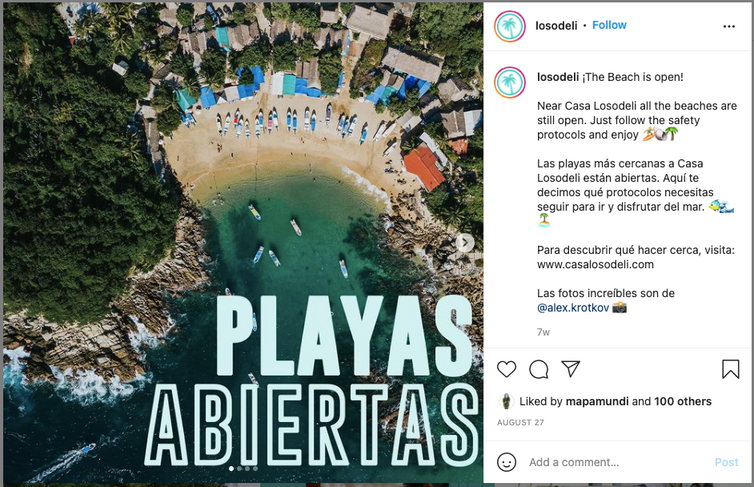754x487 pixels.
Task: Share the post via paper plane icon
Action: click(571, 369)
